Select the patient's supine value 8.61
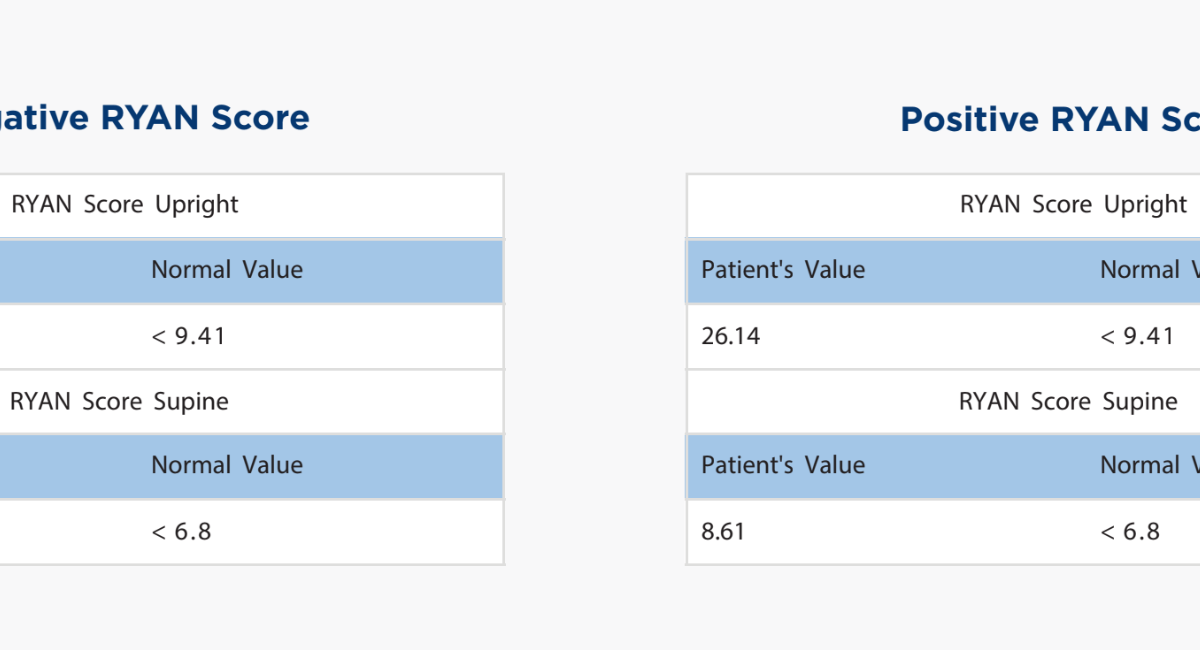The width and height of the screenshot is (1200, 650). (723, 531)
